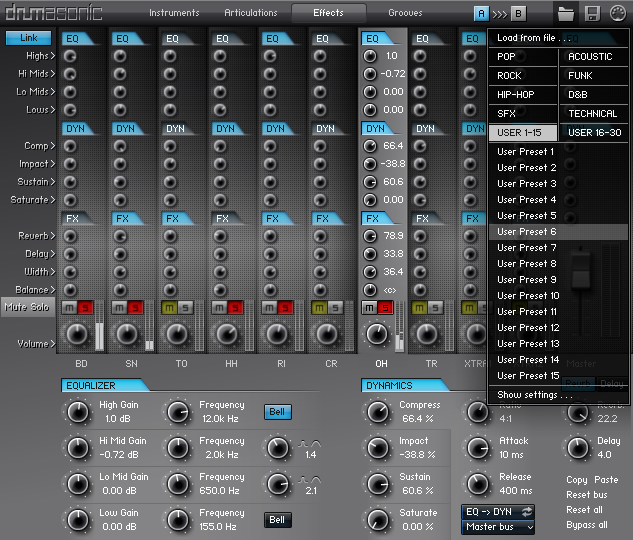Screen dimensions: 633x540
Task: Click Lo Mid Q bandwidth curve icon
Action: tap(310, 480)
